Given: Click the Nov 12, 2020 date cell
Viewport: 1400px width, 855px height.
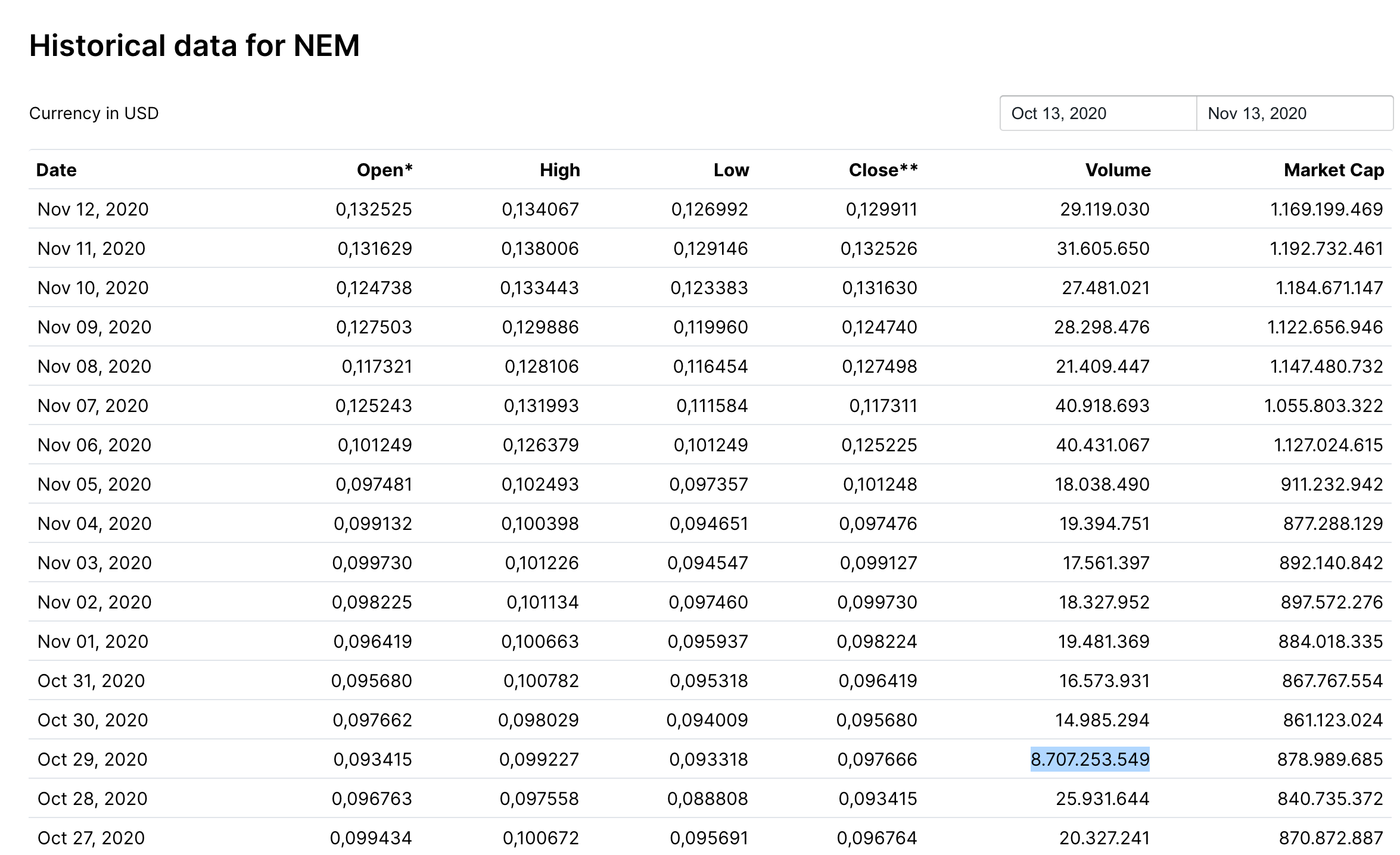Looking at the screenshot, I should (93, 210).
